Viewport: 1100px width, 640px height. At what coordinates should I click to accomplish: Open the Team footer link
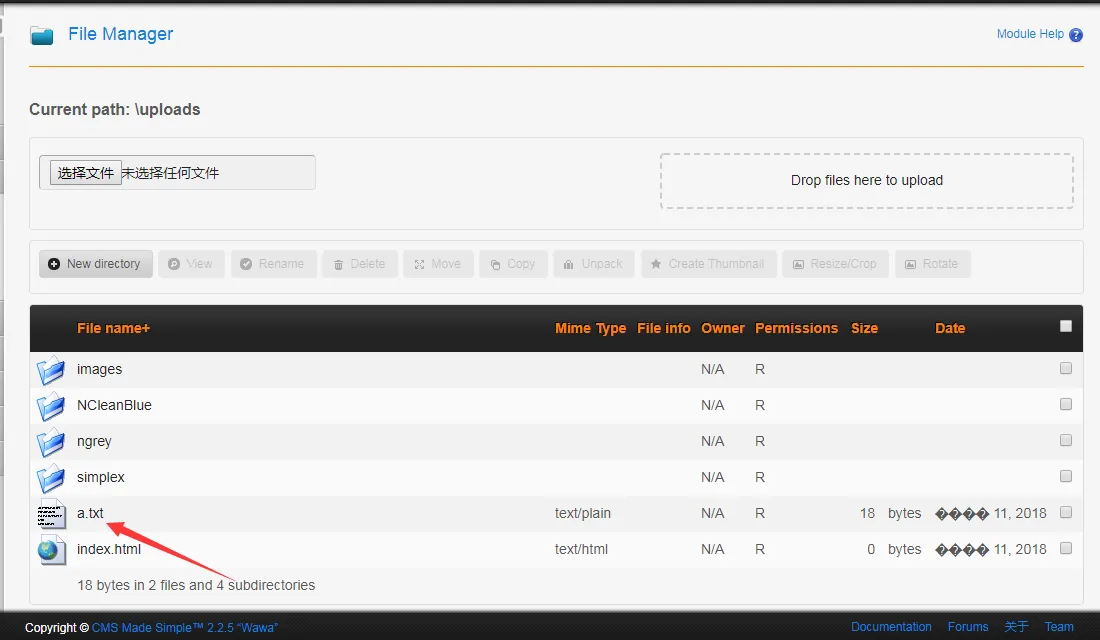tap(1059, 627)
